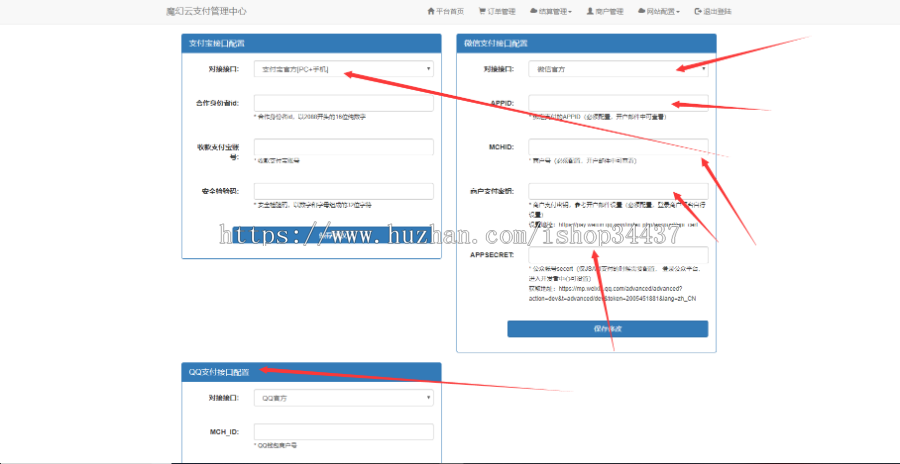
Task: Click the cloud icon beside 网站配置
Action: 641,12
